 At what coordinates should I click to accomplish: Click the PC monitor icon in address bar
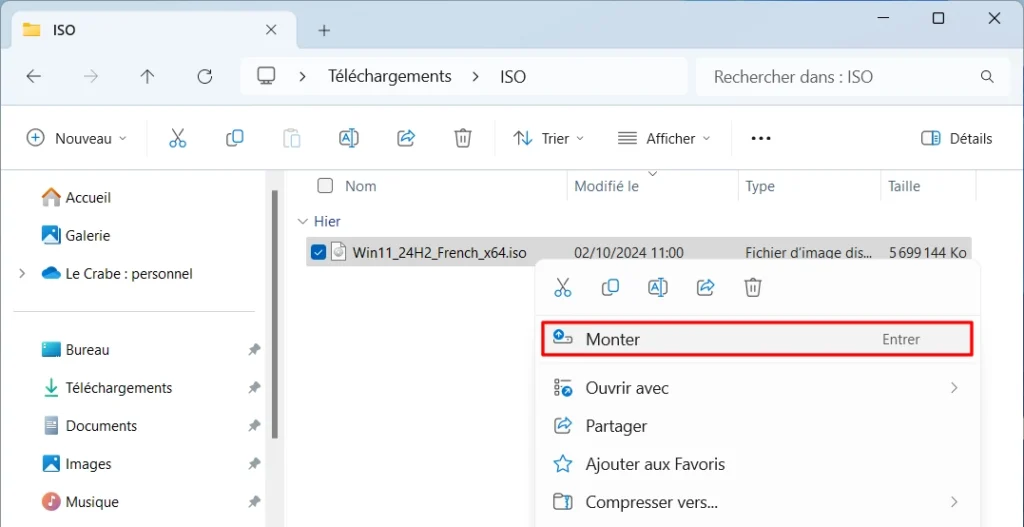pyautogui.click(x=265, y=76)
